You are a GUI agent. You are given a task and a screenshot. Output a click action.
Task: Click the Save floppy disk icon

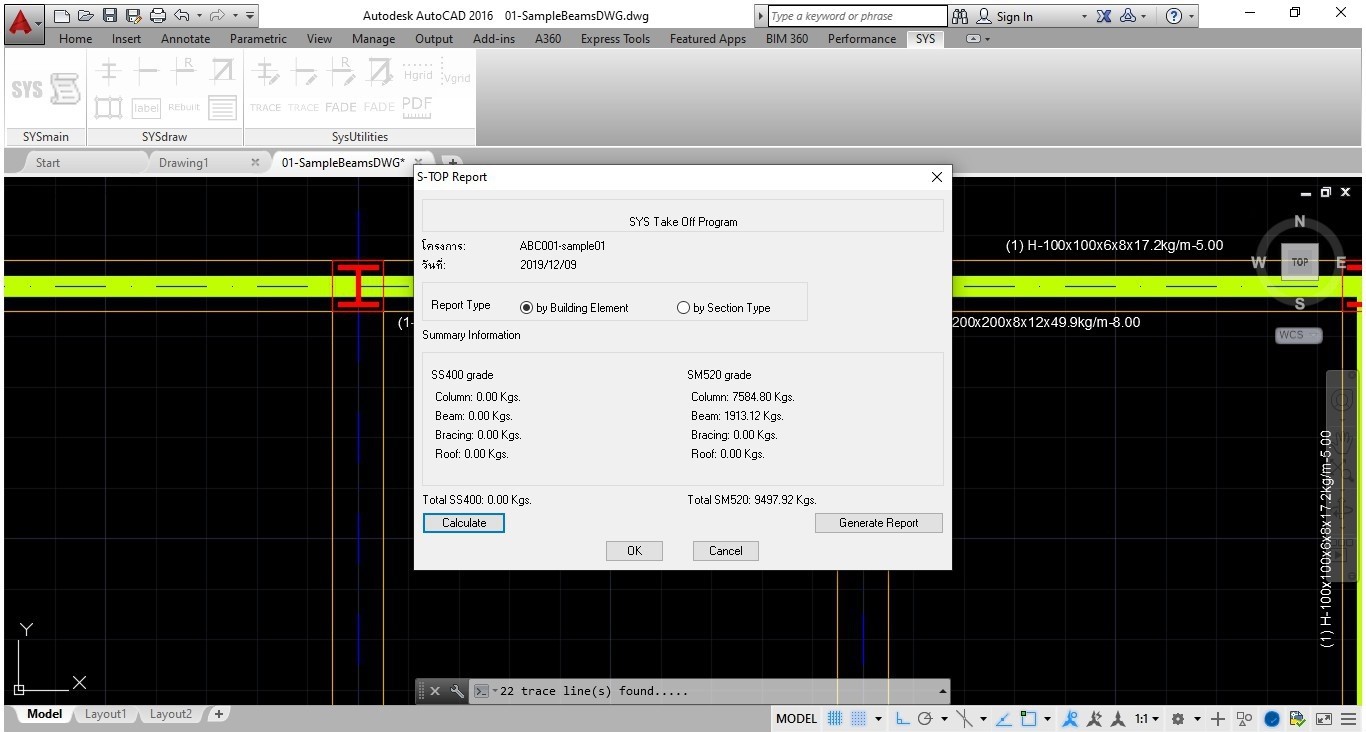(x=110, y=16)
